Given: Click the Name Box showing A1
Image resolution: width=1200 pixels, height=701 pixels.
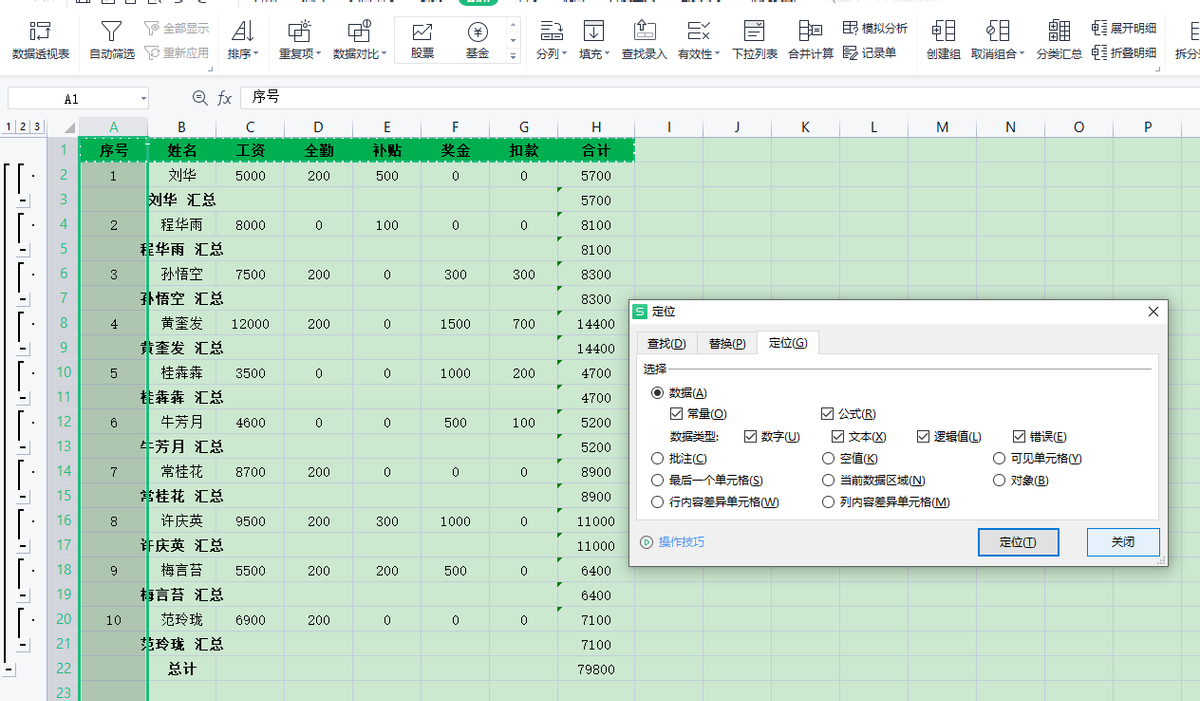Looking at the screenshot, I should tap(71, 99).
